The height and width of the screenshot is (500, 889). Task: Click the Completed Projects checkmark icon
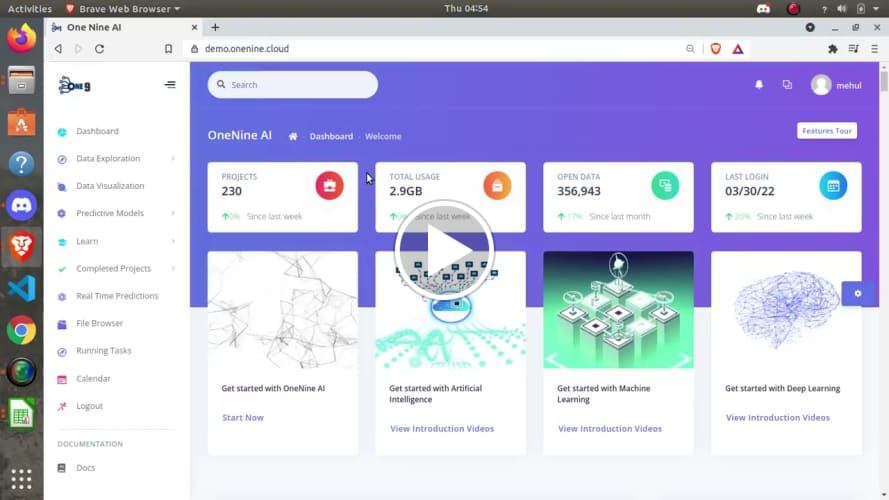(x=62, y=269)
